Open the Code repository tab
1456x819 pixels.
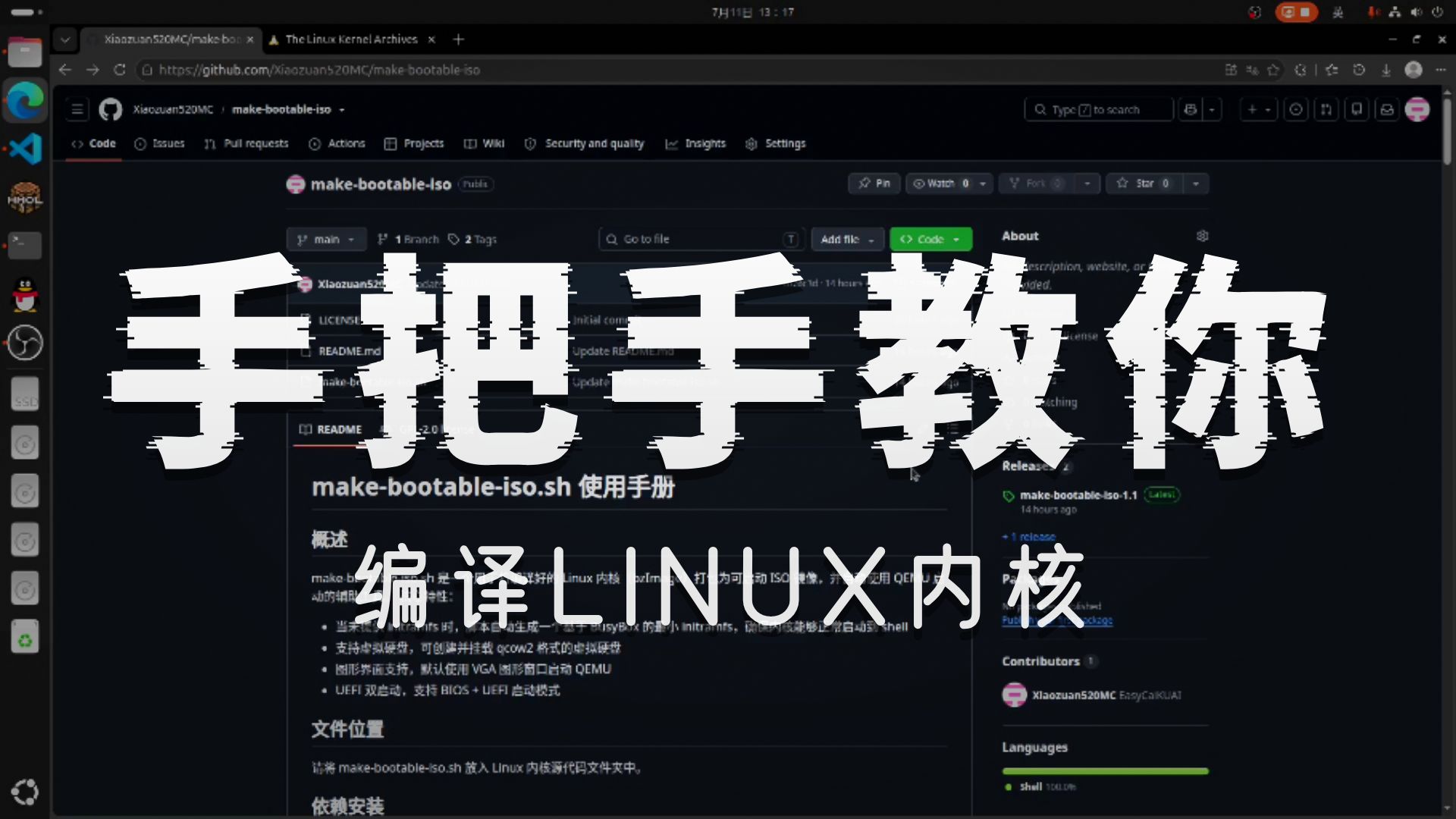[x=94, y=143]
